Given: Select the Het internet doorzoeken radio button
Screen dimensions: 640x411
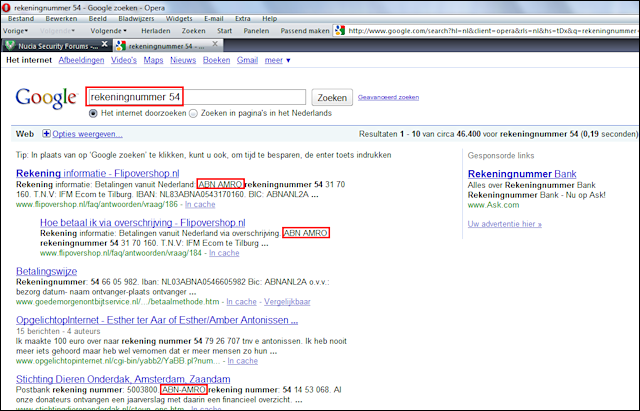Looking at the screenshot, I should [x=93, y=113].
